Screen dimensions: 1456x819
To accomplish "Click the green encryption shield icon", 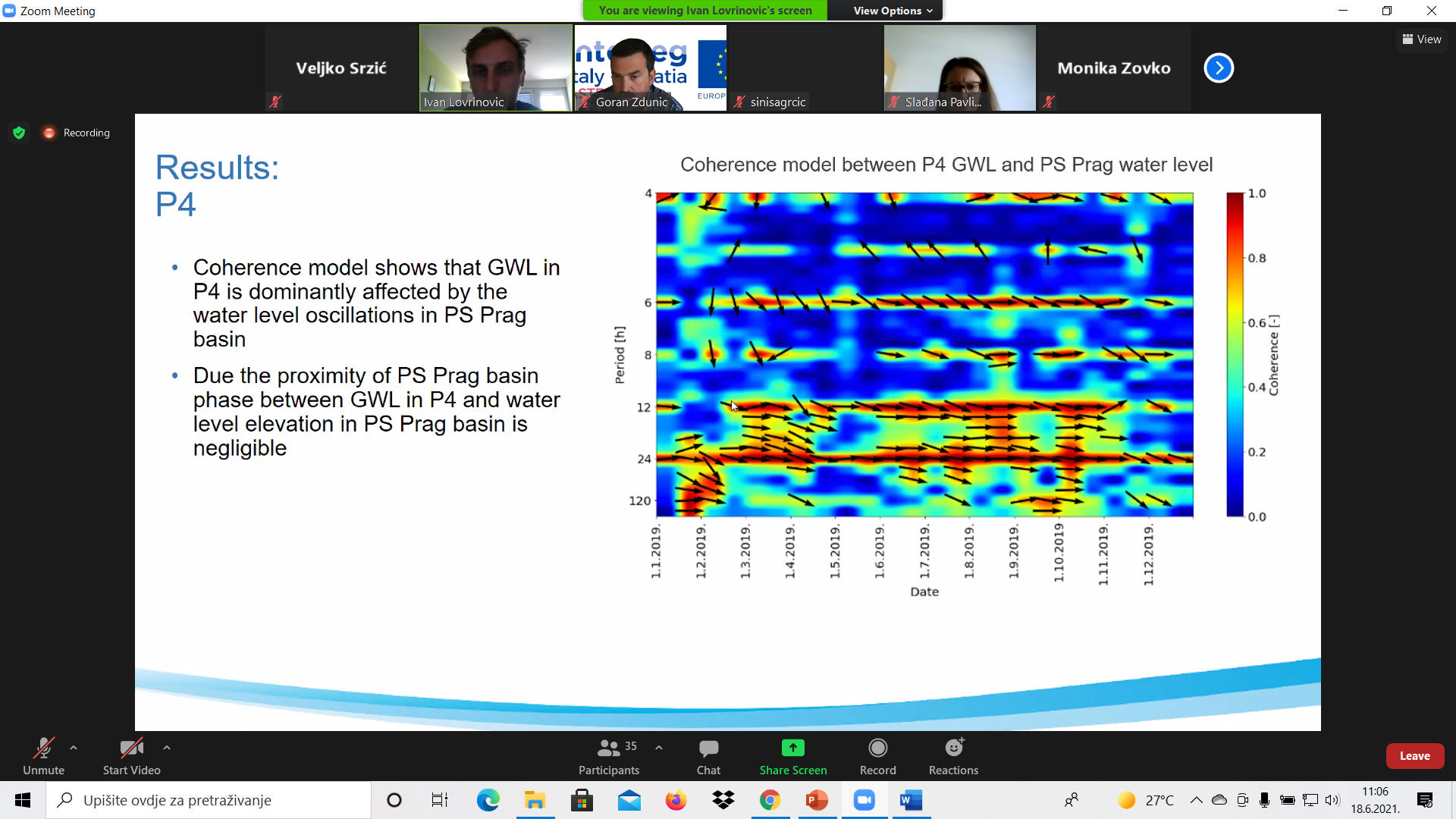I will pyautogui.click(x=19, y=133).
